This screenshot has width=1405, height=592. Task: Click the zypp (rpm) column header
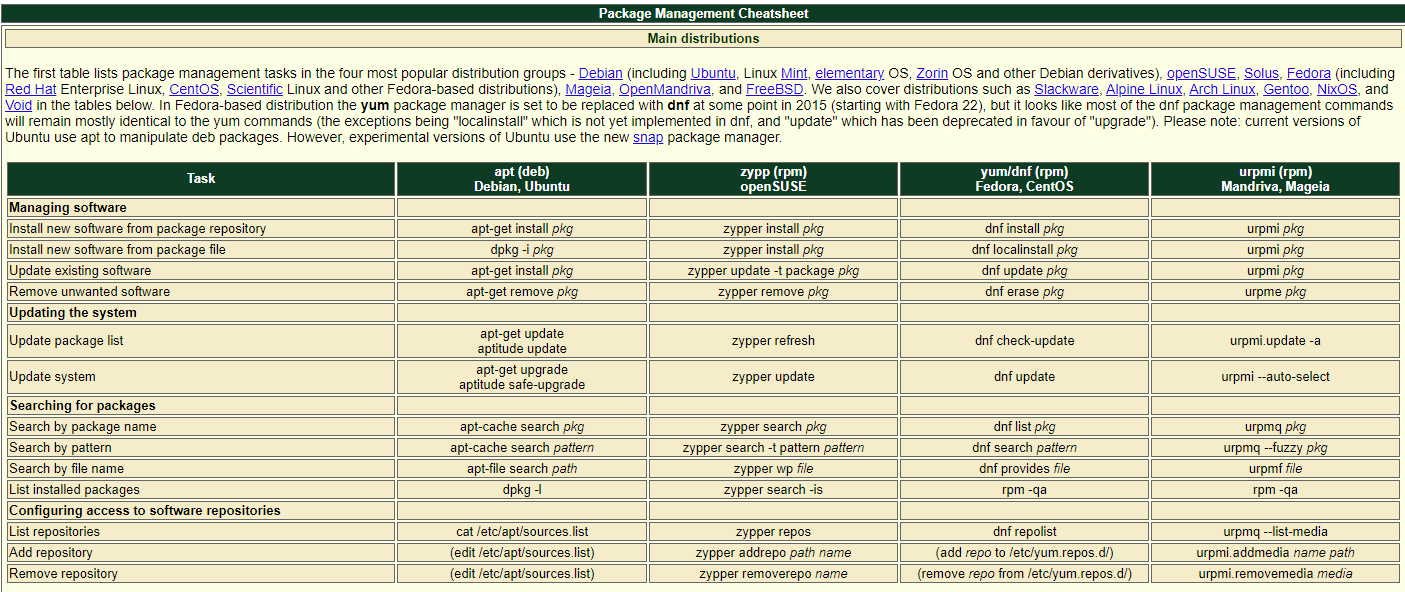point(773,179)
